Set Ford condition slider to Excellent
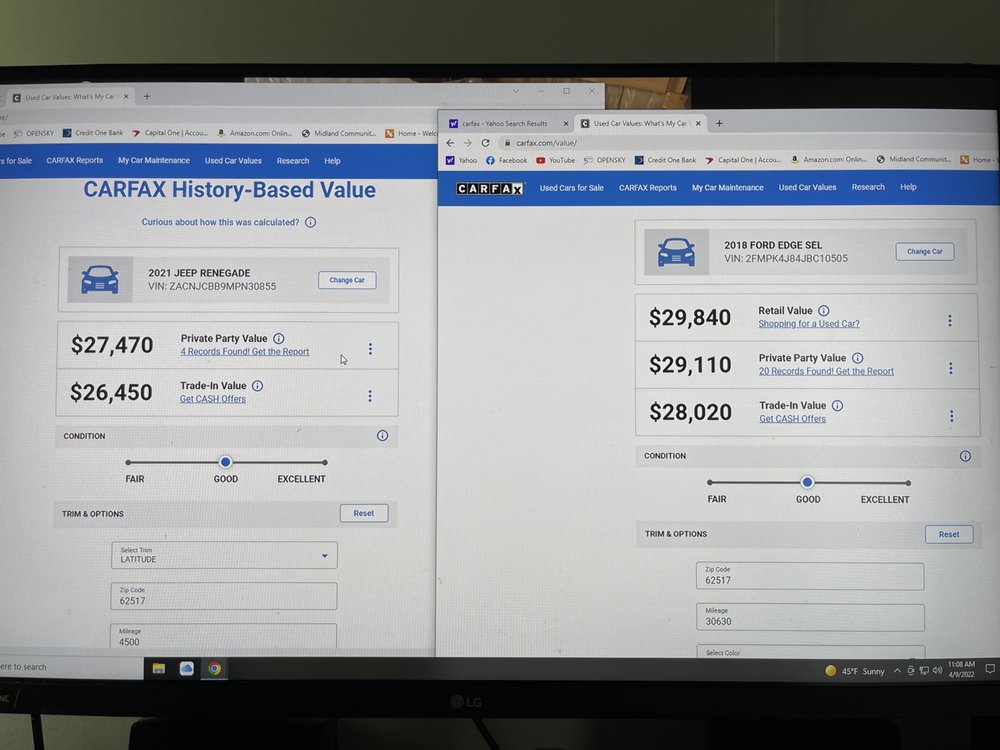This screenshot has width=1000, height=750. coord(908,483)
